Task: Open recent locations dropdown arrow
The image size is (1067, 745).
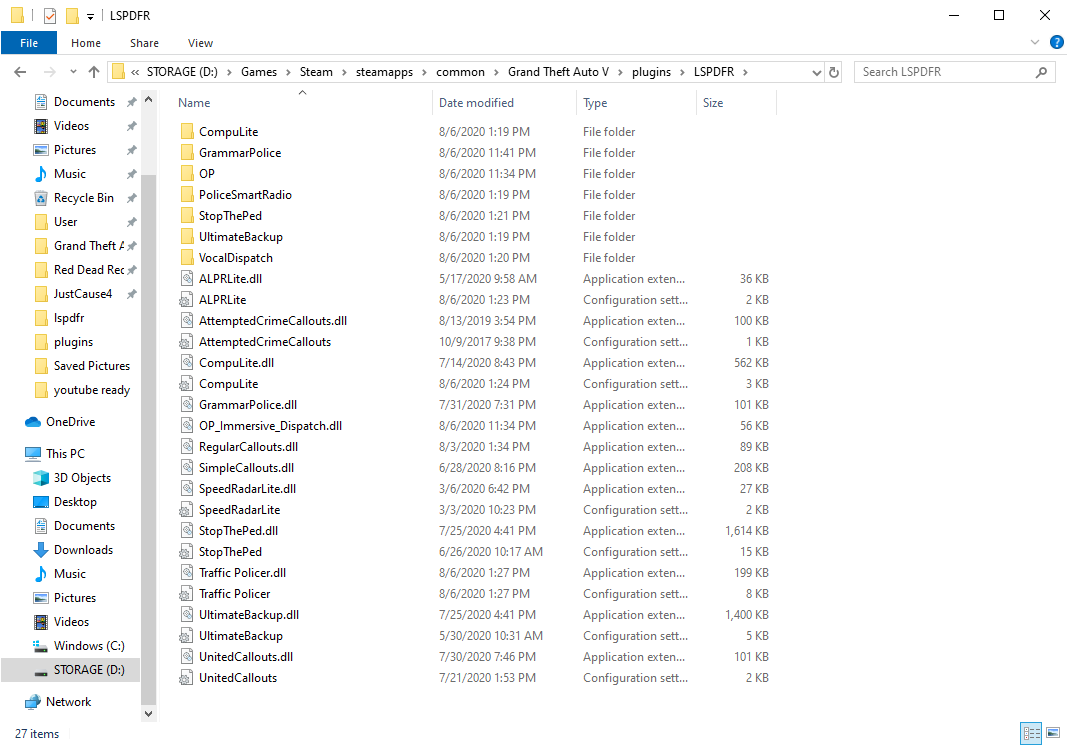Action: point(73,71)
